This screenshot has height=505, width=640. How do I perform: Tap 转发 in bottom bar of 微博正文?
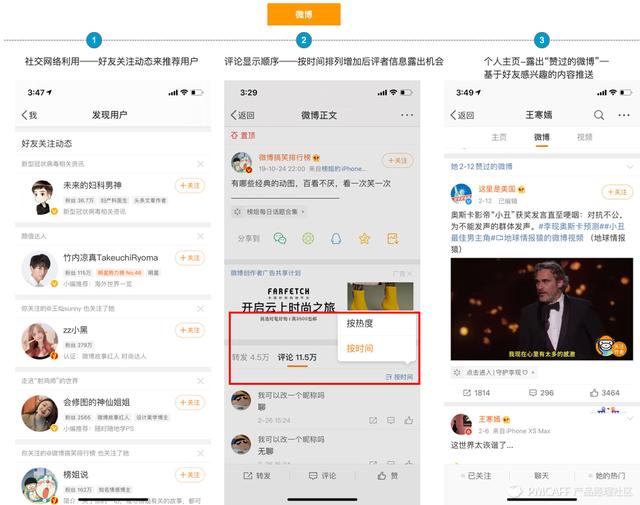pyautogui.click(x=257, y=476)
